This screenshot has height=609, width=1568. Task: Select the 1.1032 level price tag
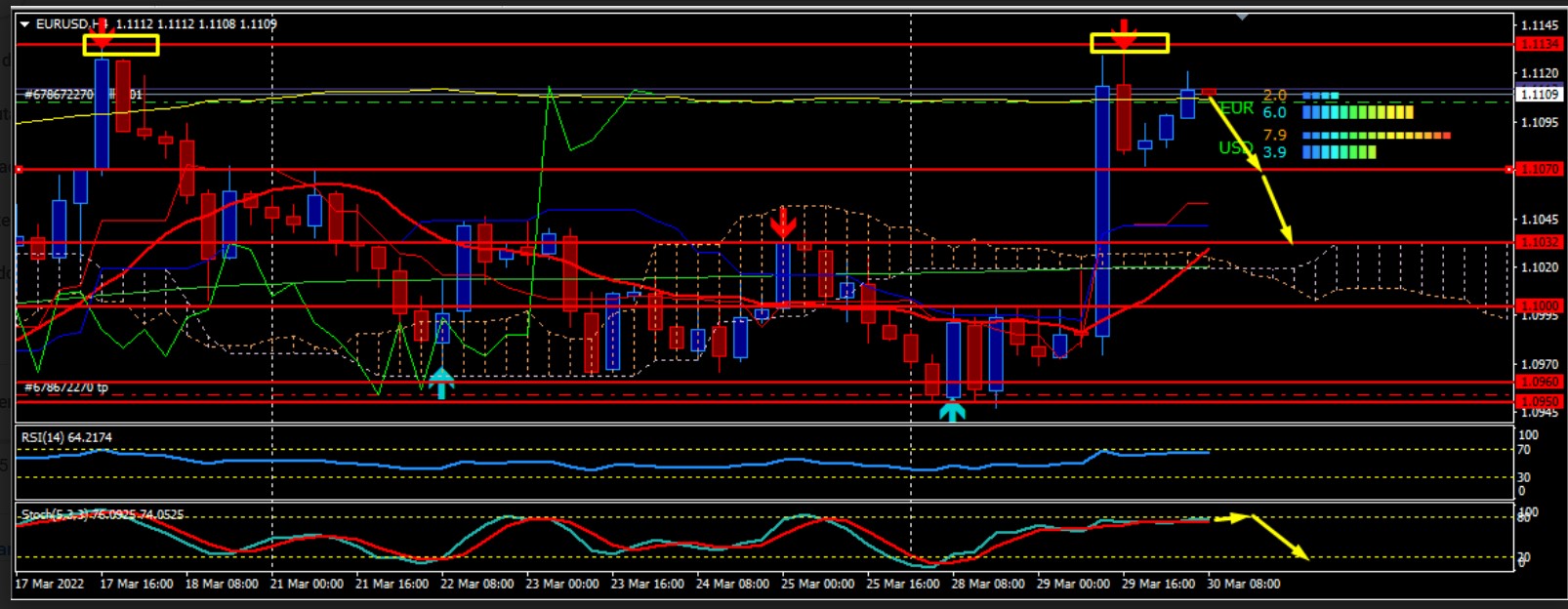click(x=1540, y=242)
